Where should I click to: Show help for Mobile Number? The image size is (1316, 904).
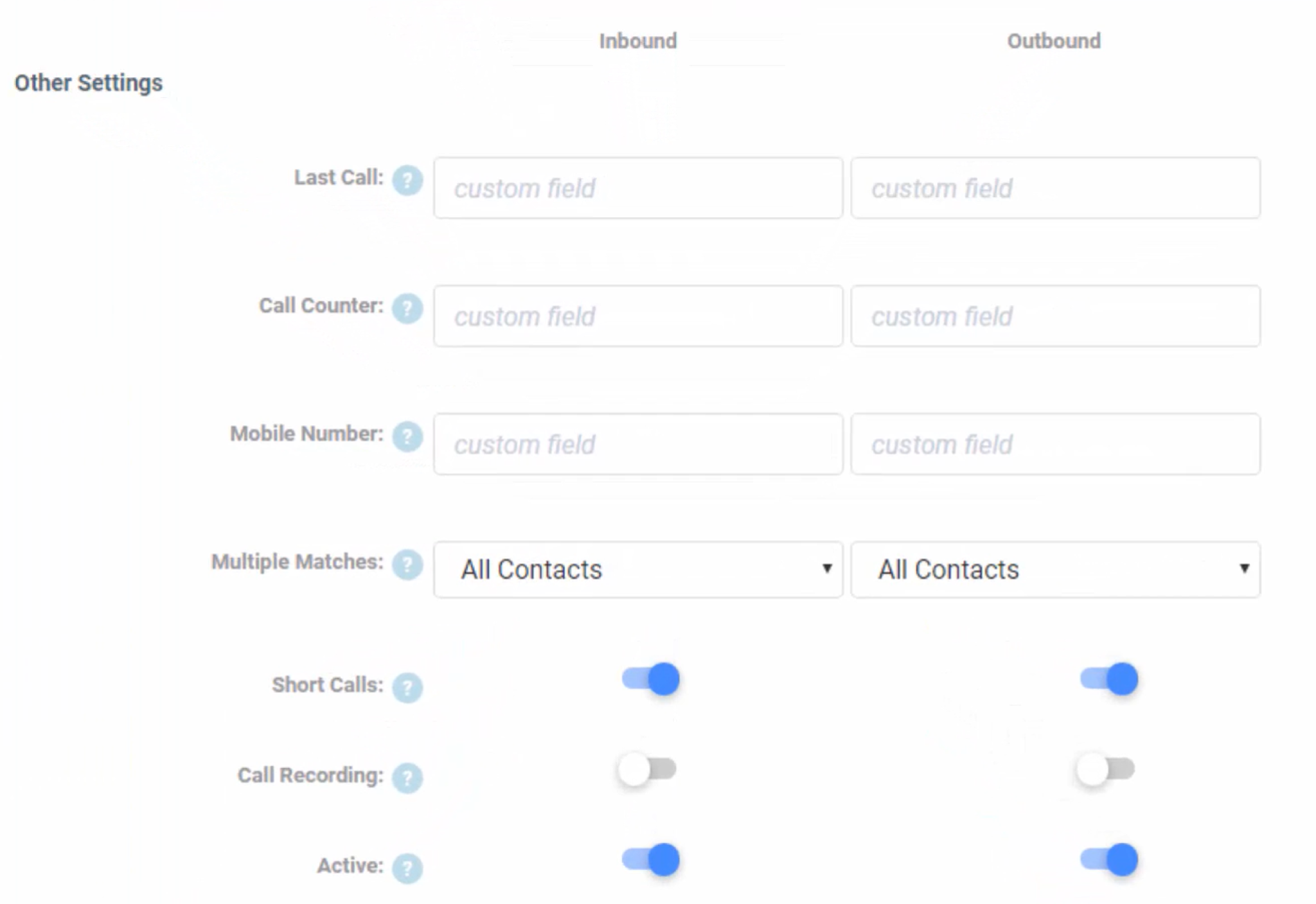pyautogui.click(x=407, y=437)
